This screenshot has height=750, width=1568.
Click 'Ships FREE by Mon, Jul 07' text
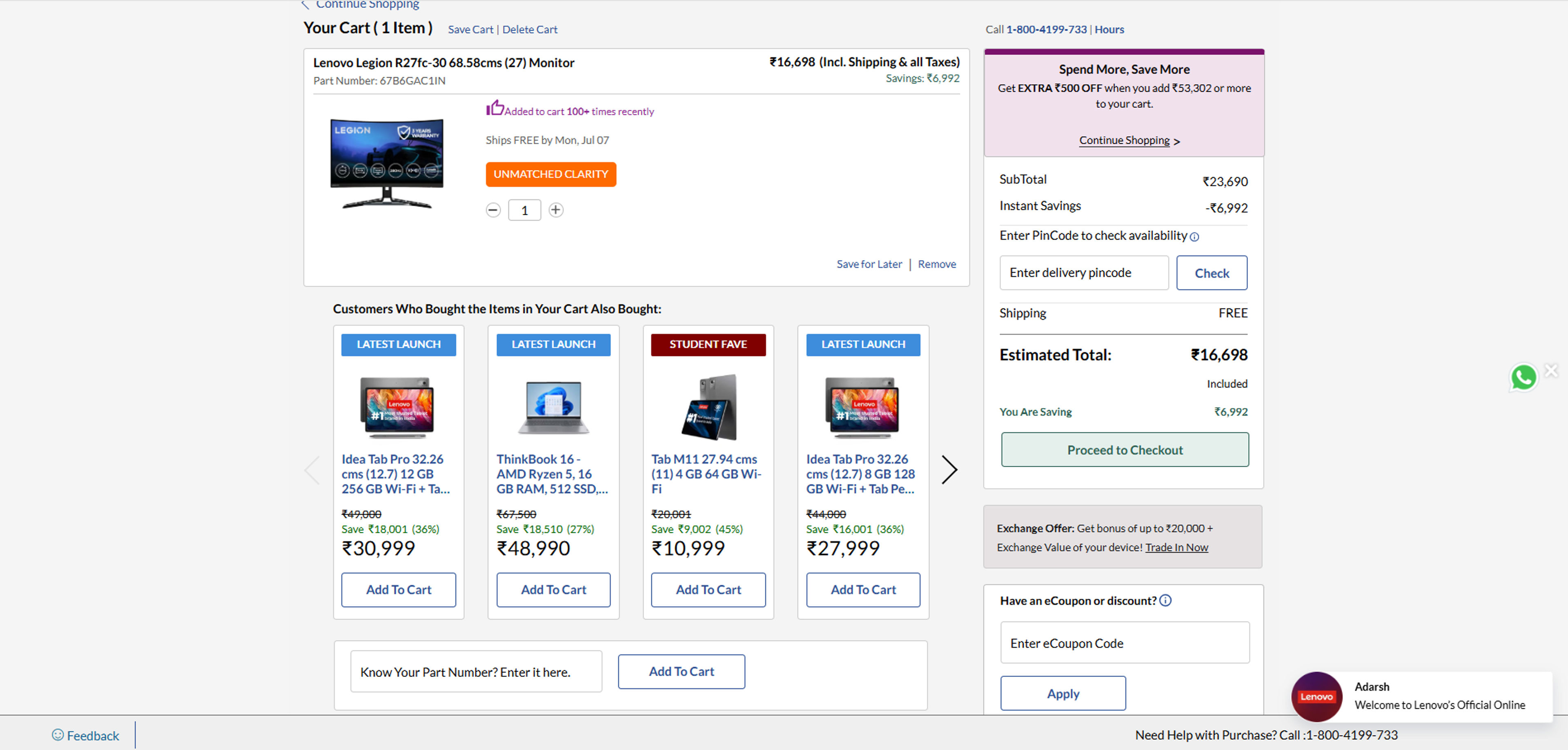547,140
